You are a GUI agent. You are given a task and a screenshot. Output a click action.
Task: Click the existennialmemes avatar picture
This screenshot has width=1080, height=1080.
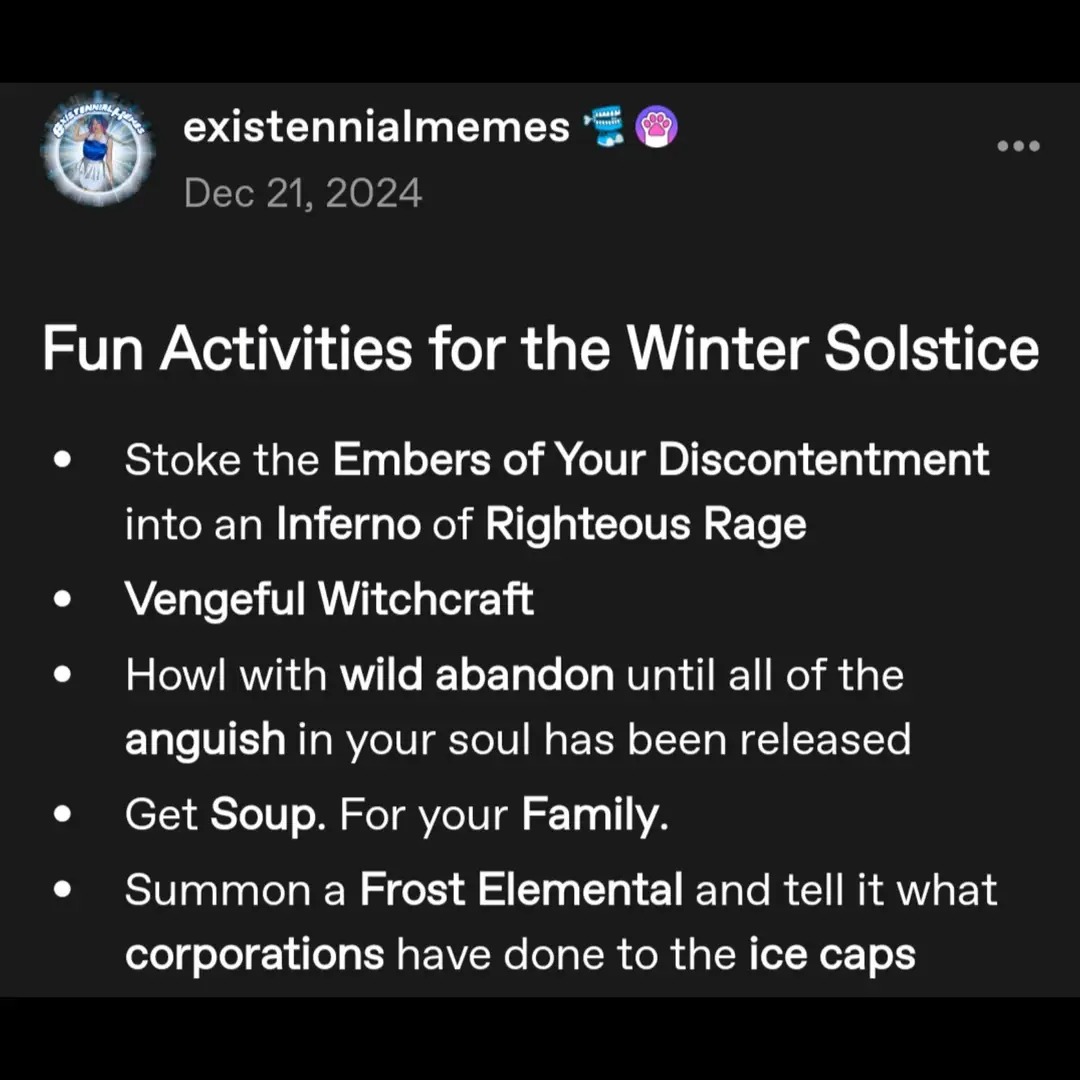[x=97, y=150]
